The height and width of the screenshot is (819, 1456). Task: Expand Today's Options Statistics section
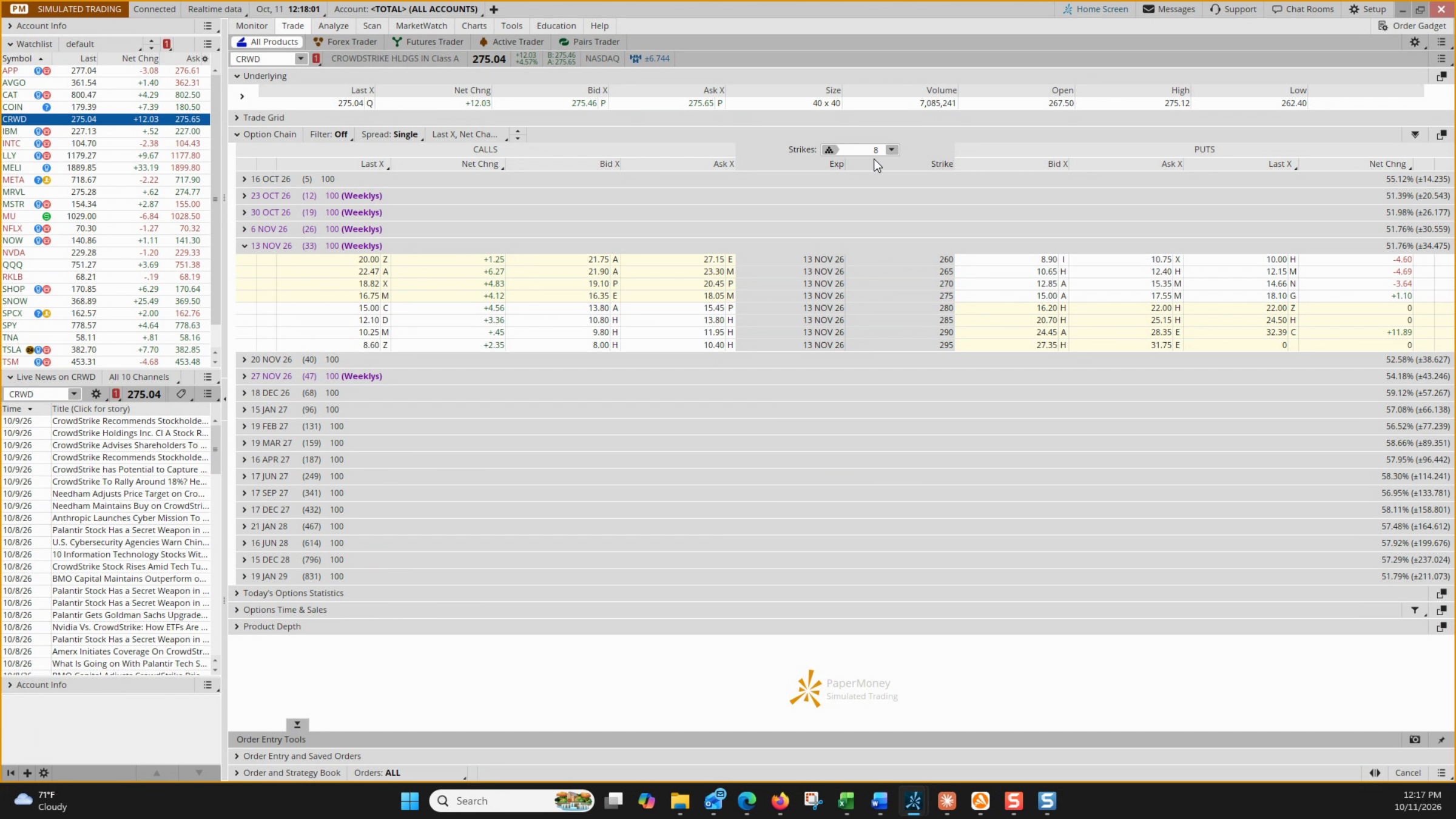coord(237,593)
